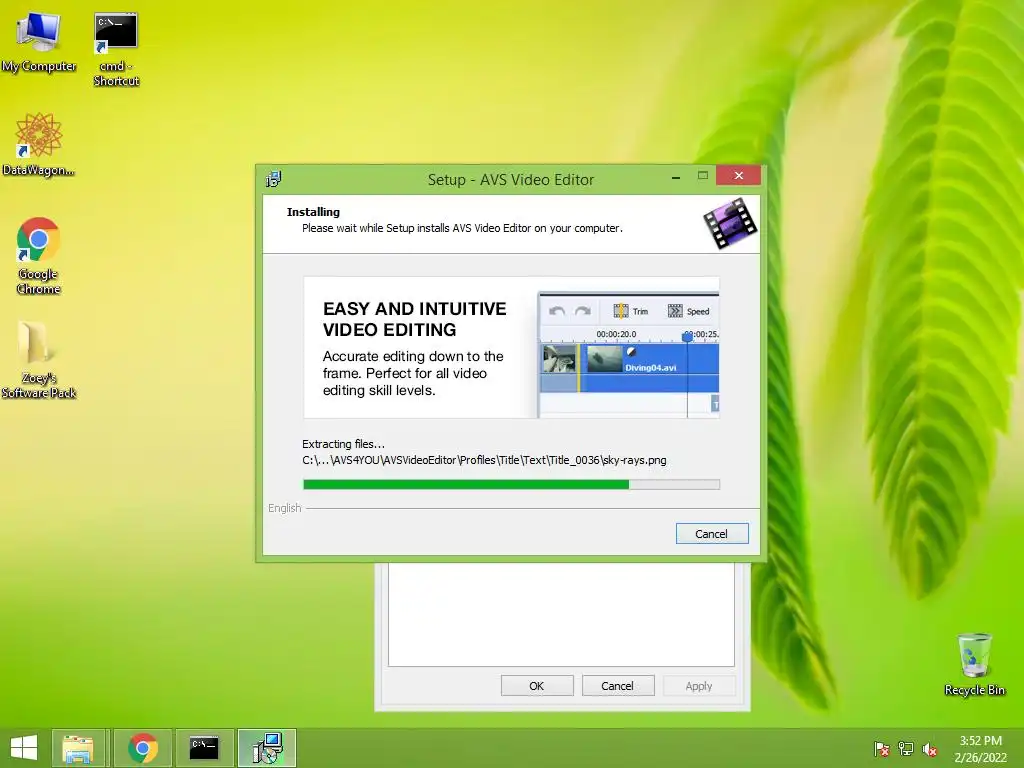1024x768 pixels.
Task: Click the muted volume tray icon
Action: point(930,748)
